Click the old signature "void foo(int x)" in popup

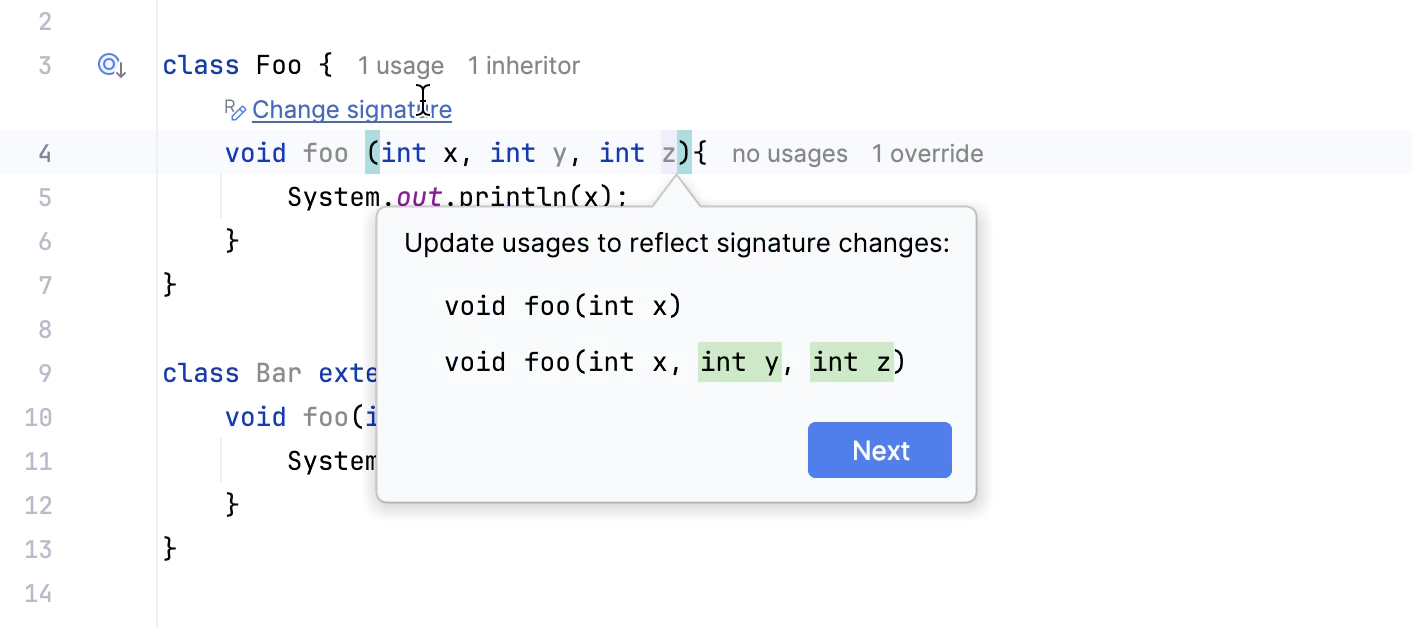(563, 306)
